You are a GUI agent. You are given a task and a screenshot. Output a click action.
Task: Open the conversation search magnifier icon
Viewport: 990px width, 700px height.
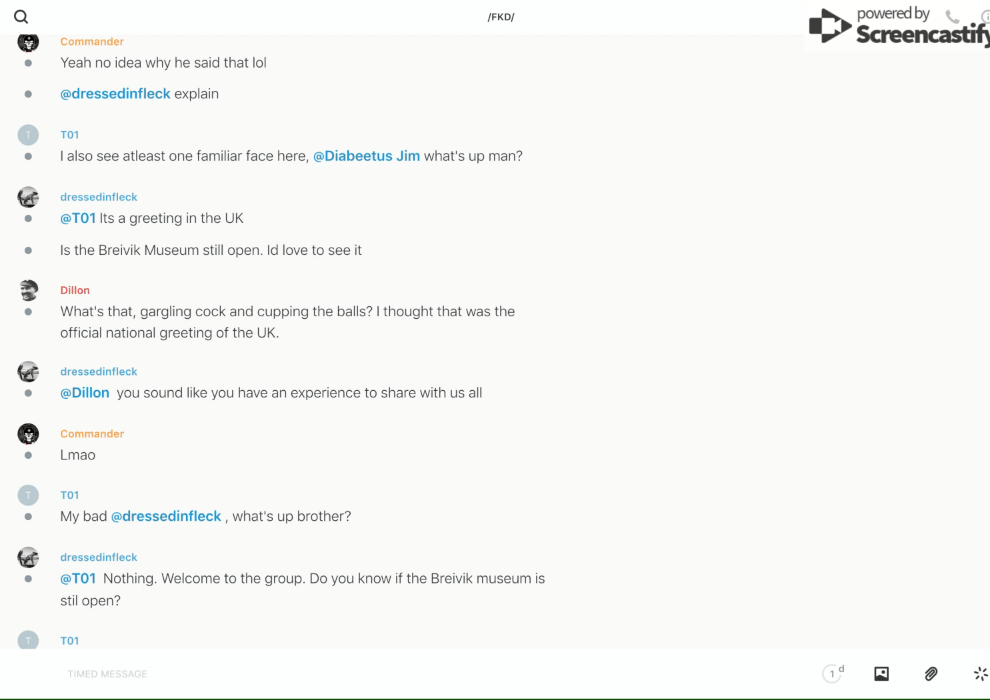coord(21,17)
